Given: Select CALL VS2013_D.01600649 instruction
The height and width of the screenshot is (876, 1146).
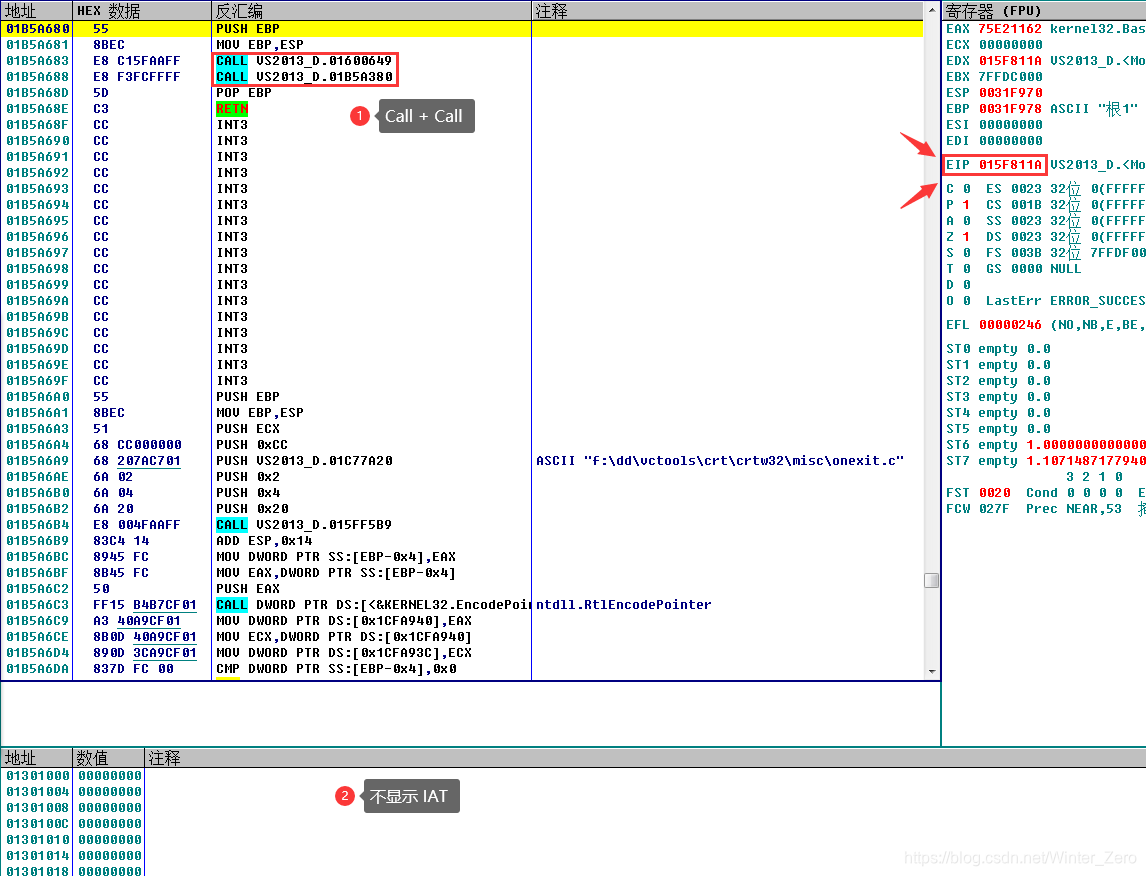Looking at the screenshot, I should pos(304,61).
